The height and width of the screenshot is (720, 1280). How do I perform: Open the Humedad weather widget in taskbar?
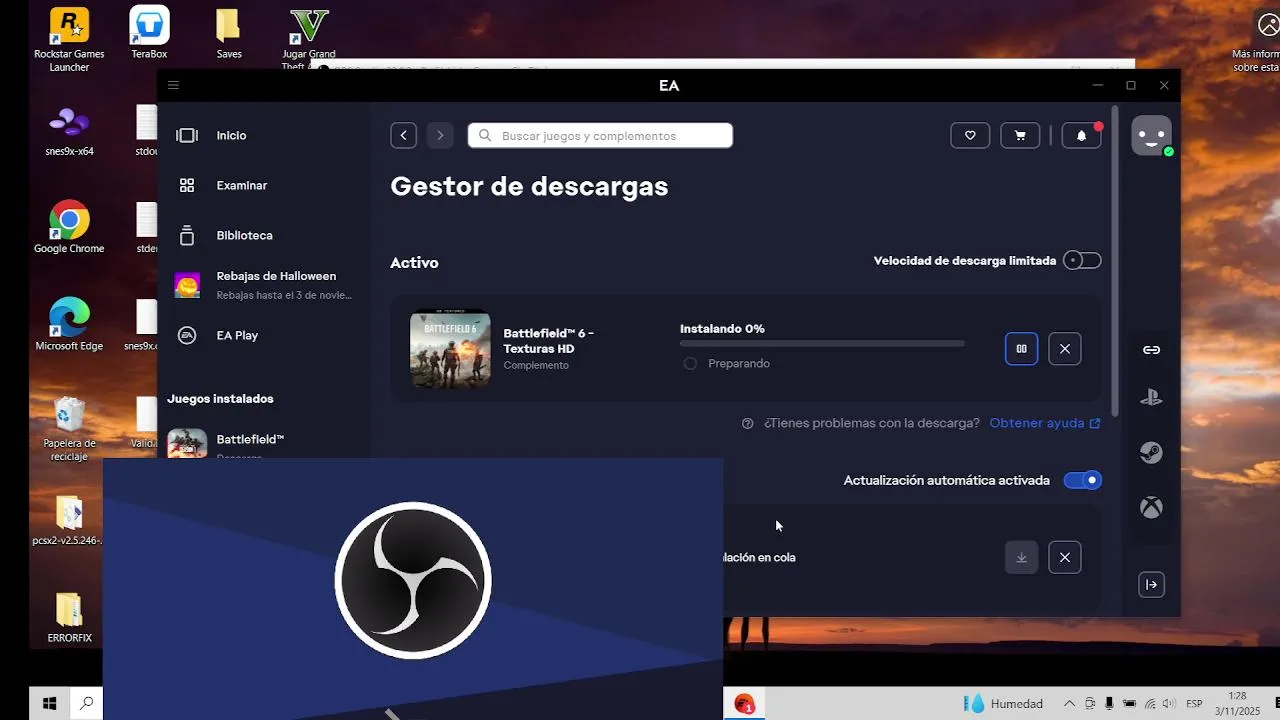(1005, 704)
